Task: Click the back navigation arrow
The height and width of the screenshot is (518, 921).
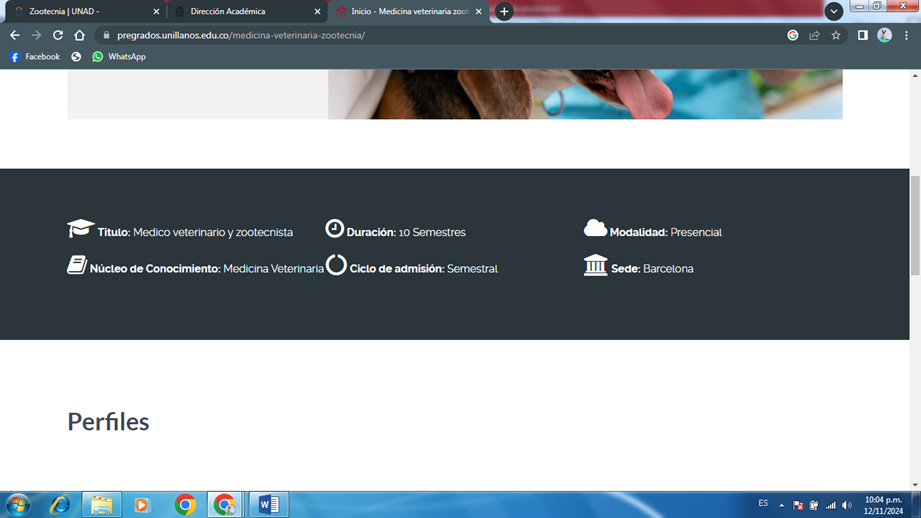Action: pyautogui.click(x=14, y=35)
